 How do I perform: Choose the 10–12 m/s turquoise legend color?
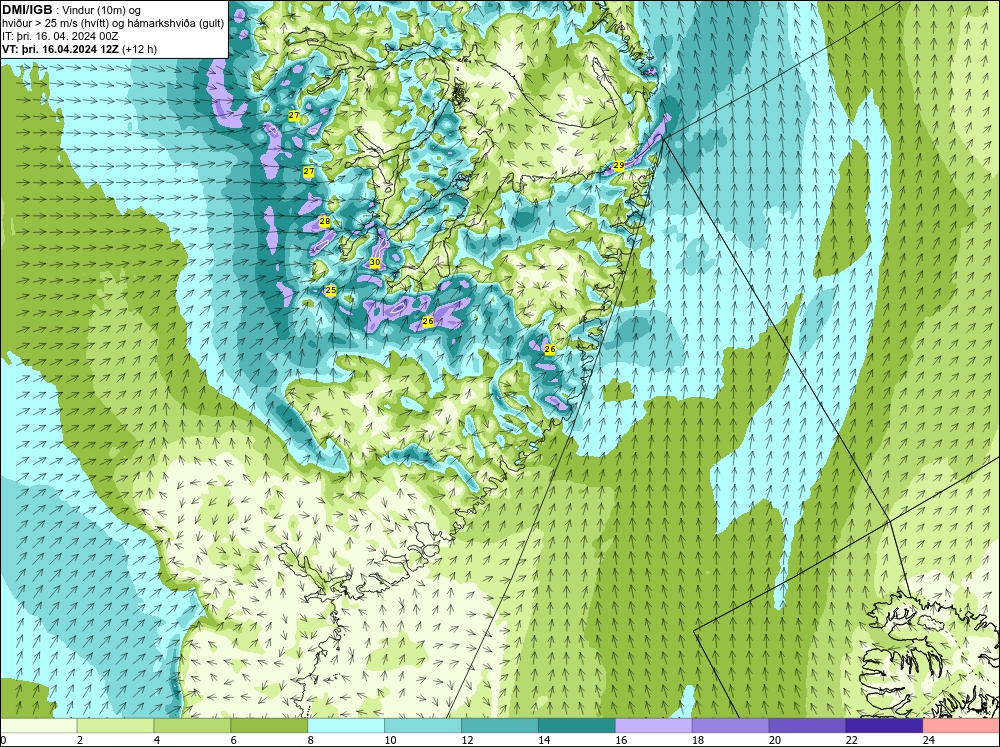point(423,725)
